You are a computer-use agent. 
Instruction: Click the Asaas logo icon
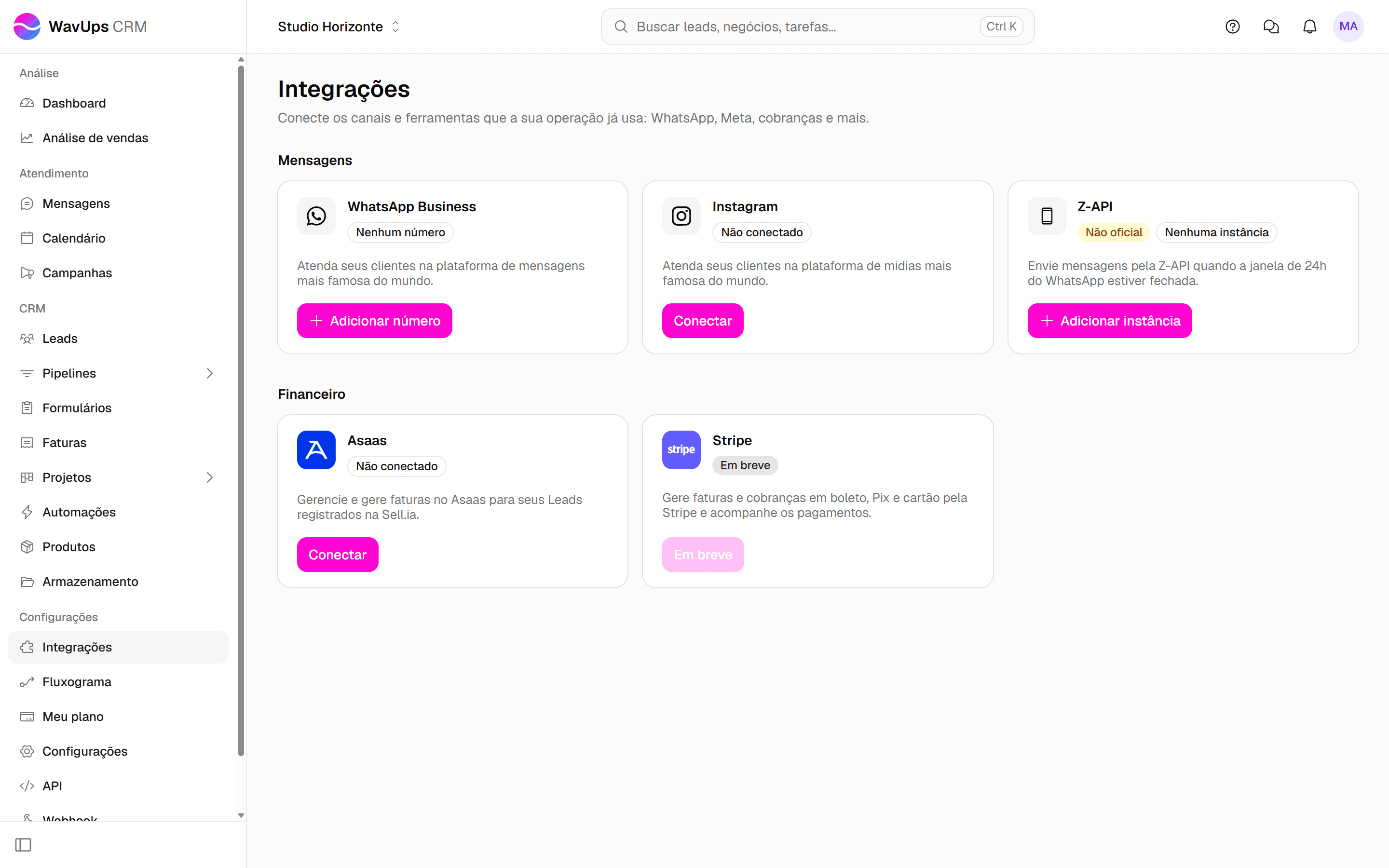(x=316, y=449)
